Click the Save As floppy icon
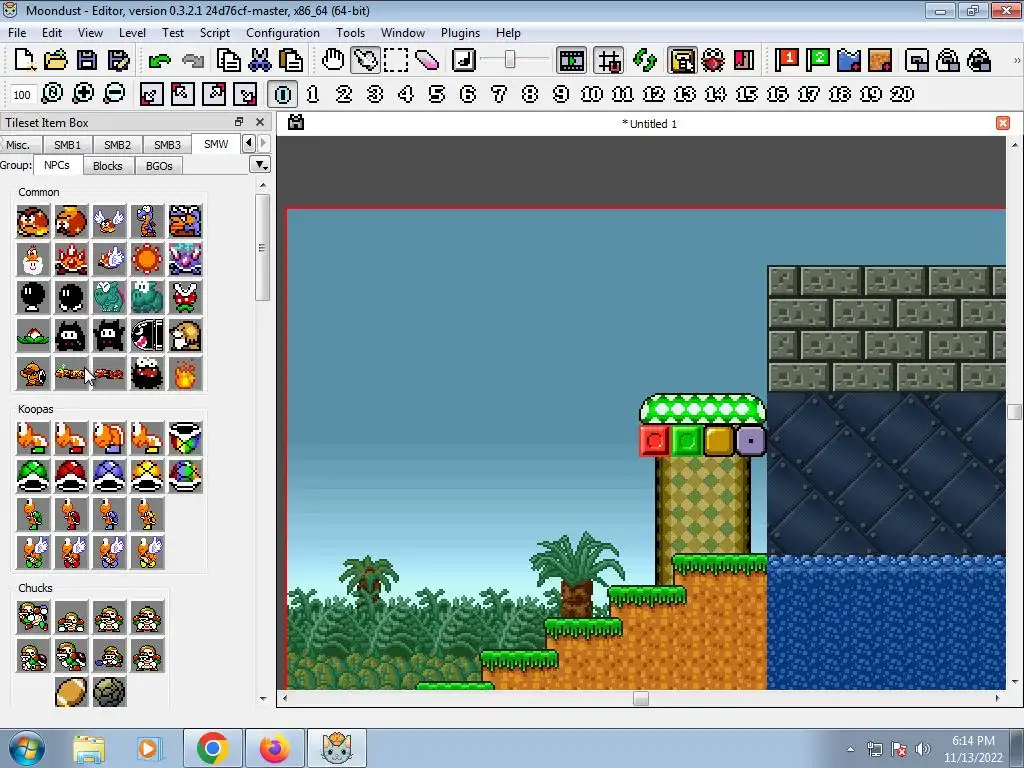 click(118, 60)
